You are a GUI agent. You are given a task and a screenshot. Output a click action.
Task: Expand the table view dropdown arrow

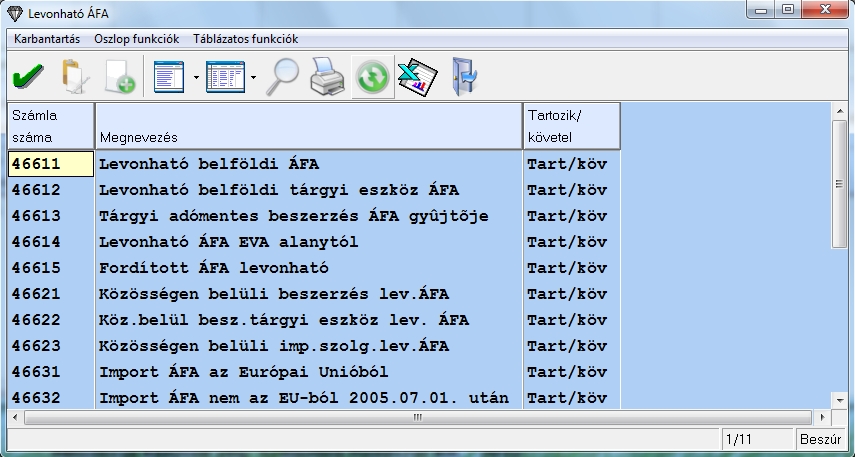[254, 77]
